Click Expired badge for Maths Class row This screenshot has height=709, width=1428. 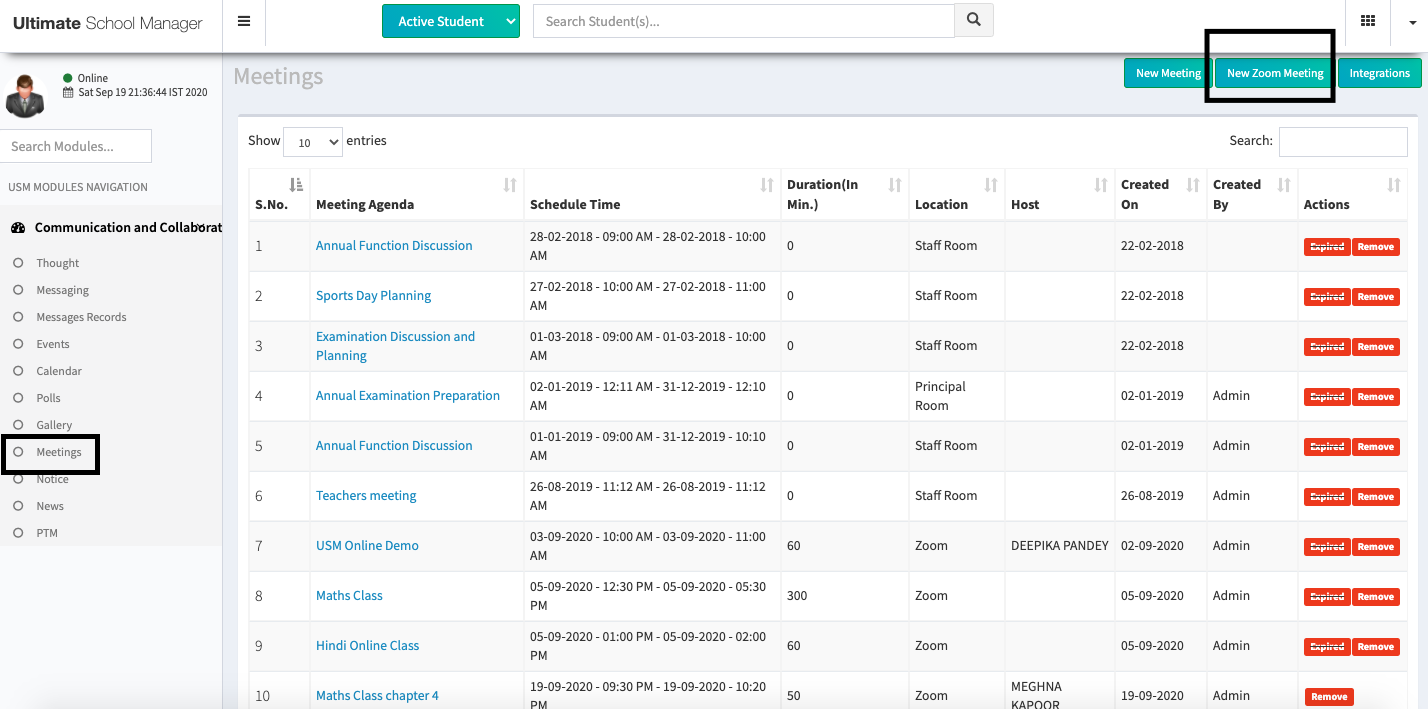tap(1327, 597)
